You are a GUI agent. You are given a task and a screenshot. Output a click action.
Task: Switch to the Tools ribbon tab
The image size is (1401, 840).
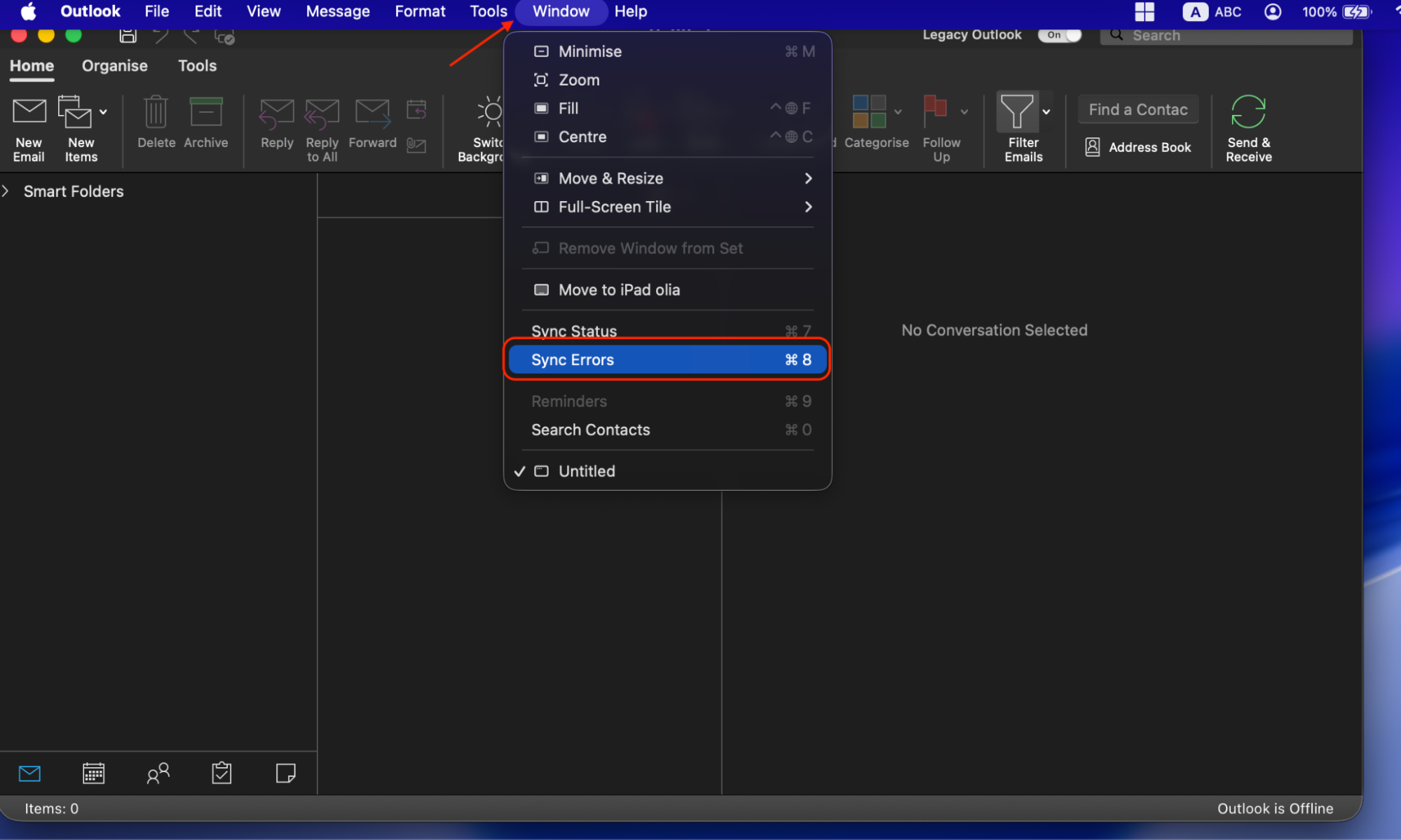[x=197, y=66]
